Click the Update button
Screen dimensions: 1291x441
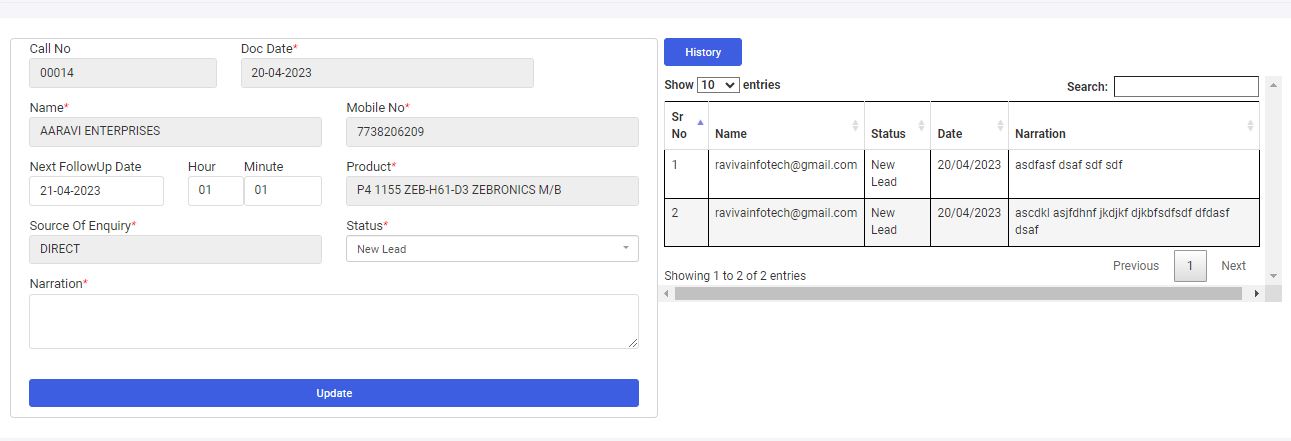pyautogui.click(x=334, y=393)
